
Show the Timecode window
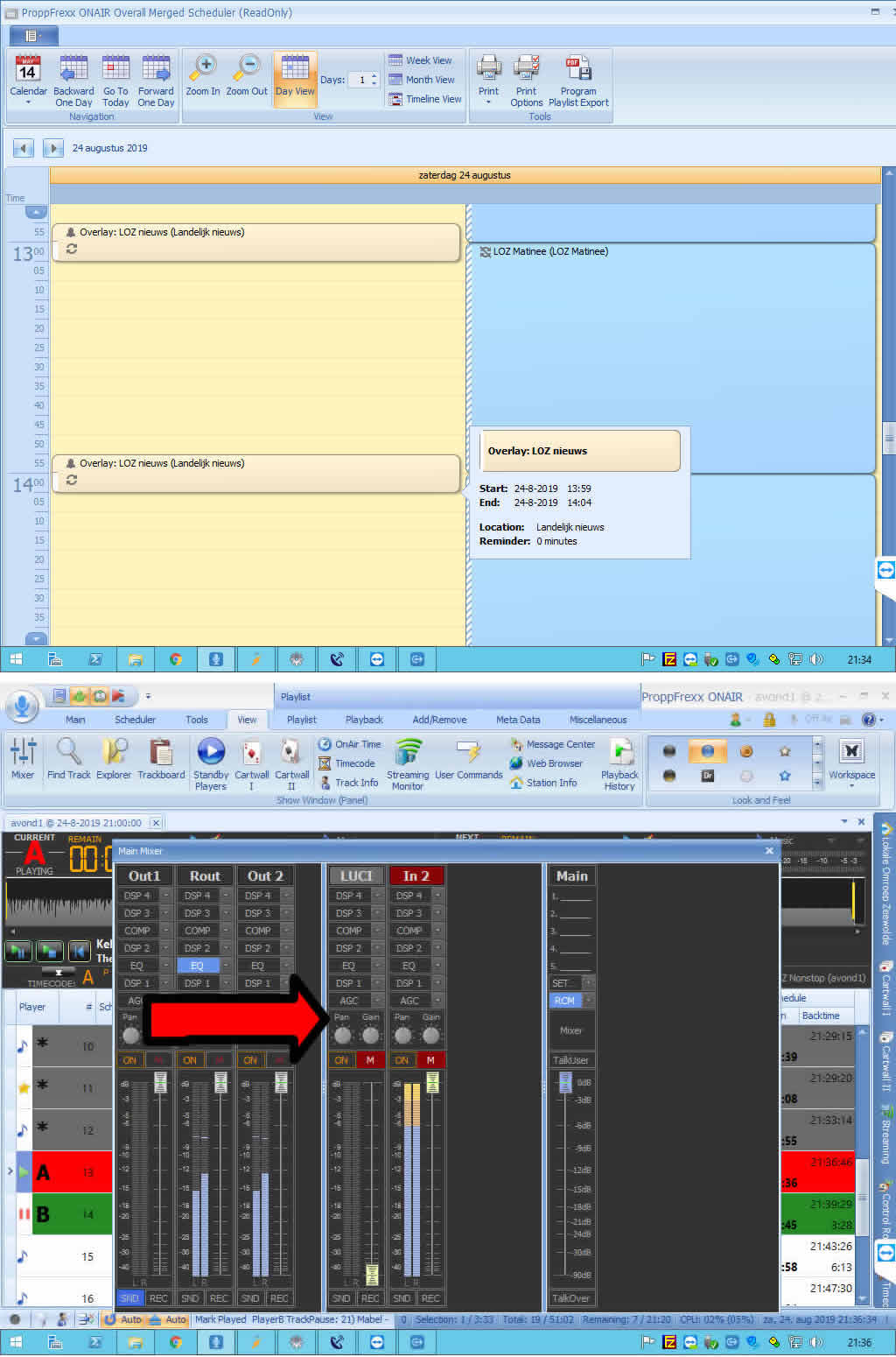[346, 763]
